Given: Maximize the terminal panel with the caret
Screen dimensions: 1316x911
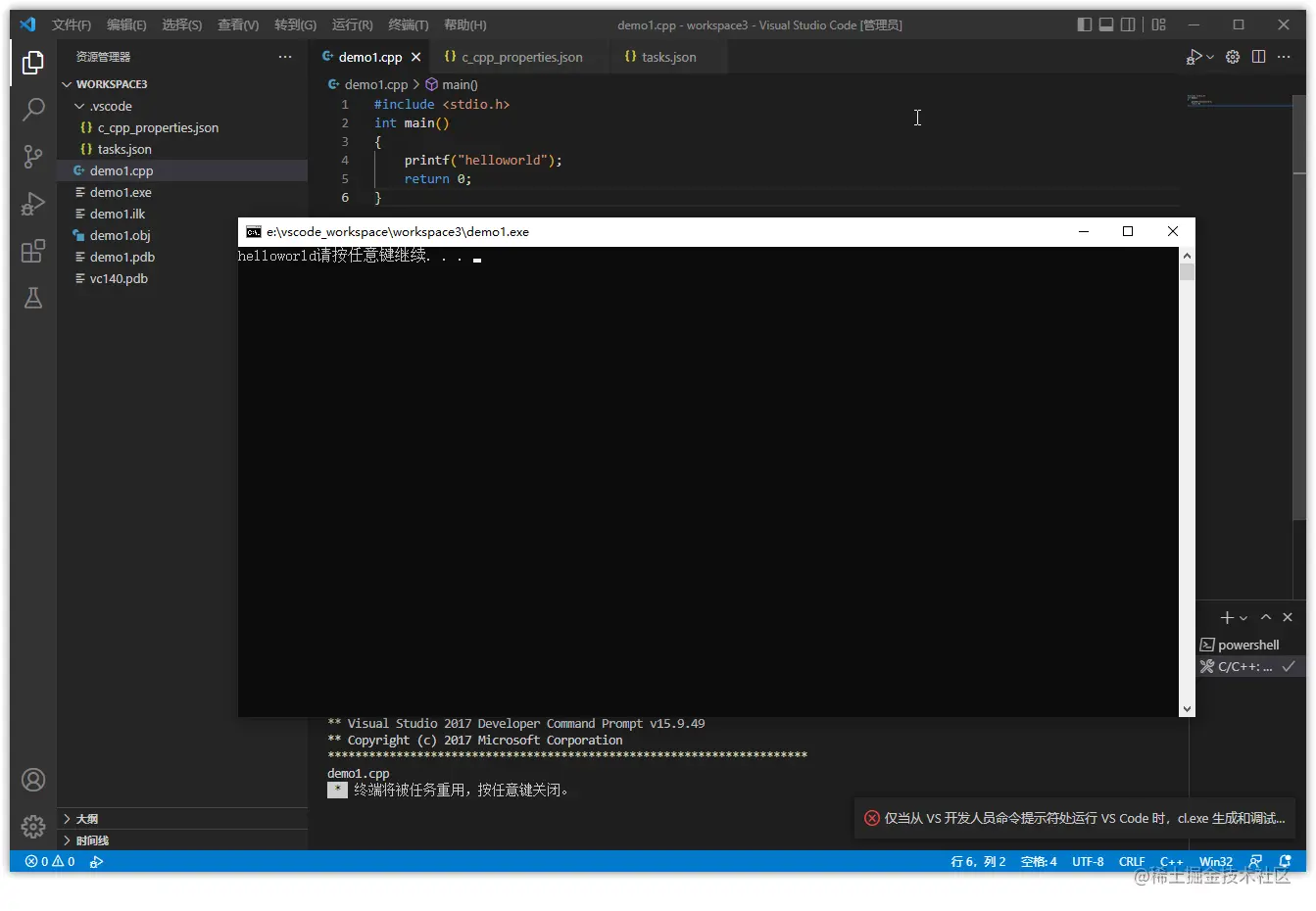Looking at the screenshot, I should (1266, 617).
